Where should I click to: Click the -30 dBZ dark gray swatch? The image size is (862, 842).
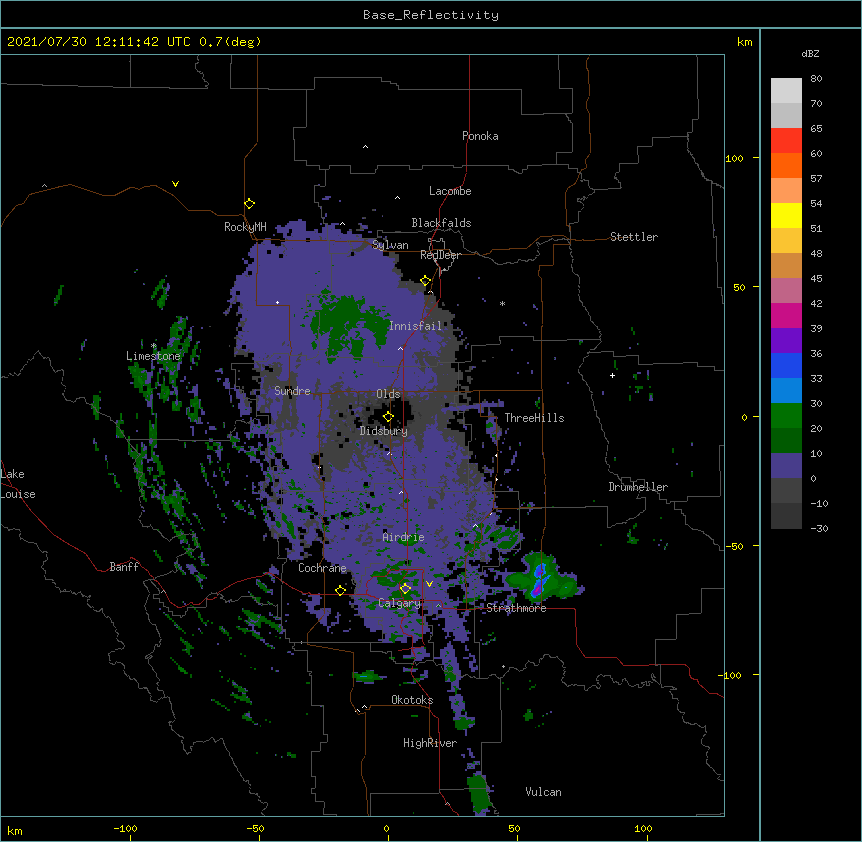(x=786, y=516)
